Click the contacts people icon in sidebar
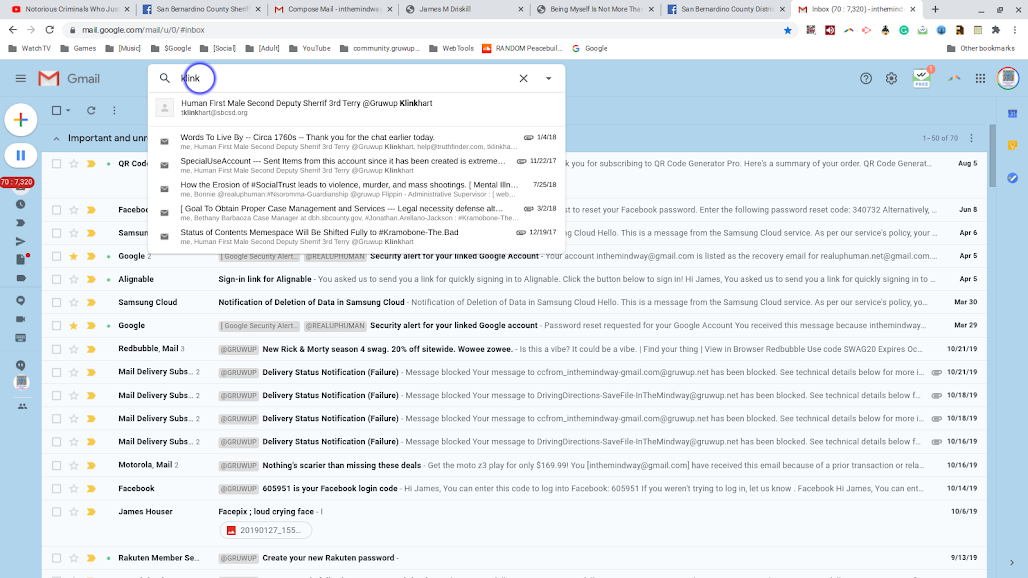The width and height of the screenshot is (1028, 578). (x=22, y=406)
